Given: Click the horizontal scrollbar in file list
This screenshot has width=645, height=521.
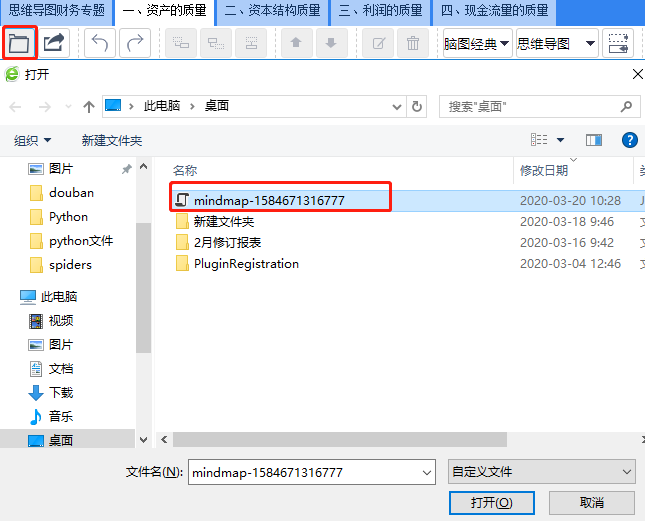Looking at the screenshot, I should (x=339, y=440).
